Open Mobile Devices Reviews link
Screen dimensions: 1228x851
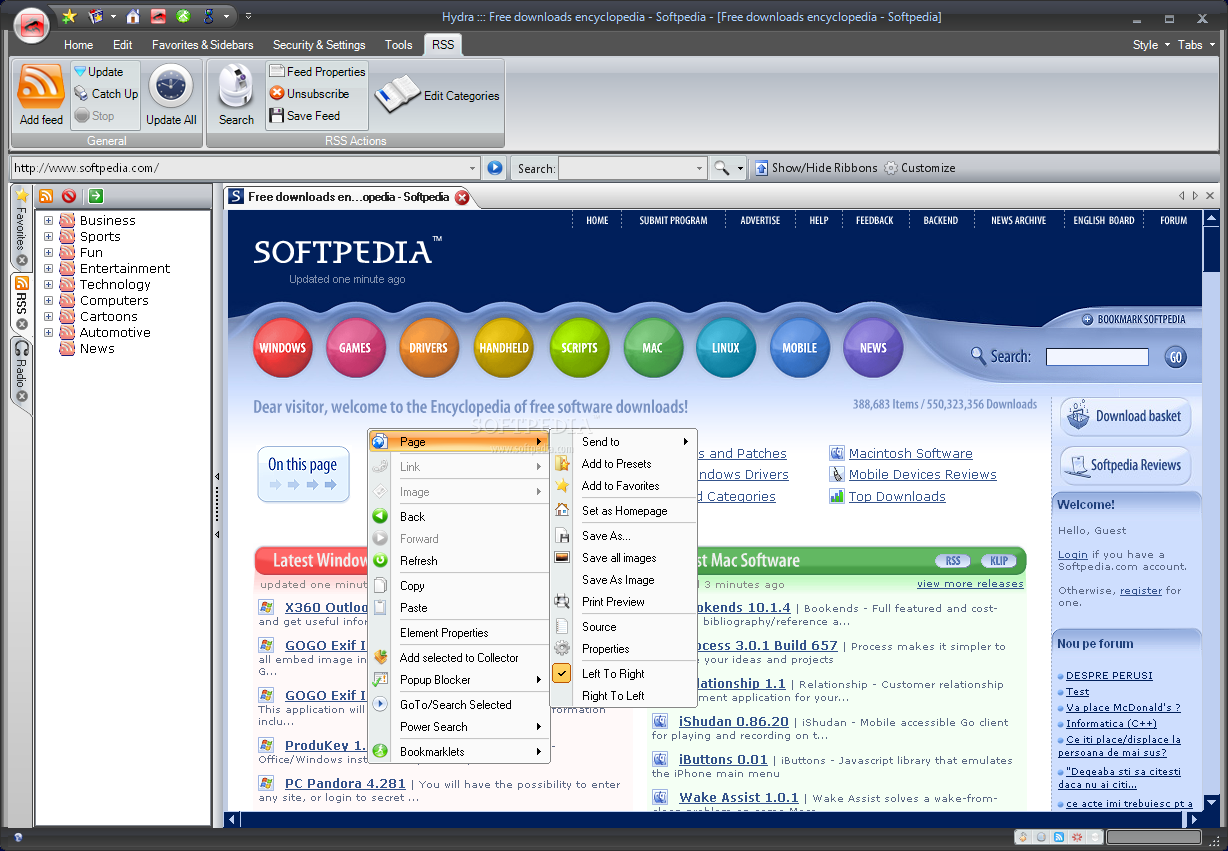point(922,475)
